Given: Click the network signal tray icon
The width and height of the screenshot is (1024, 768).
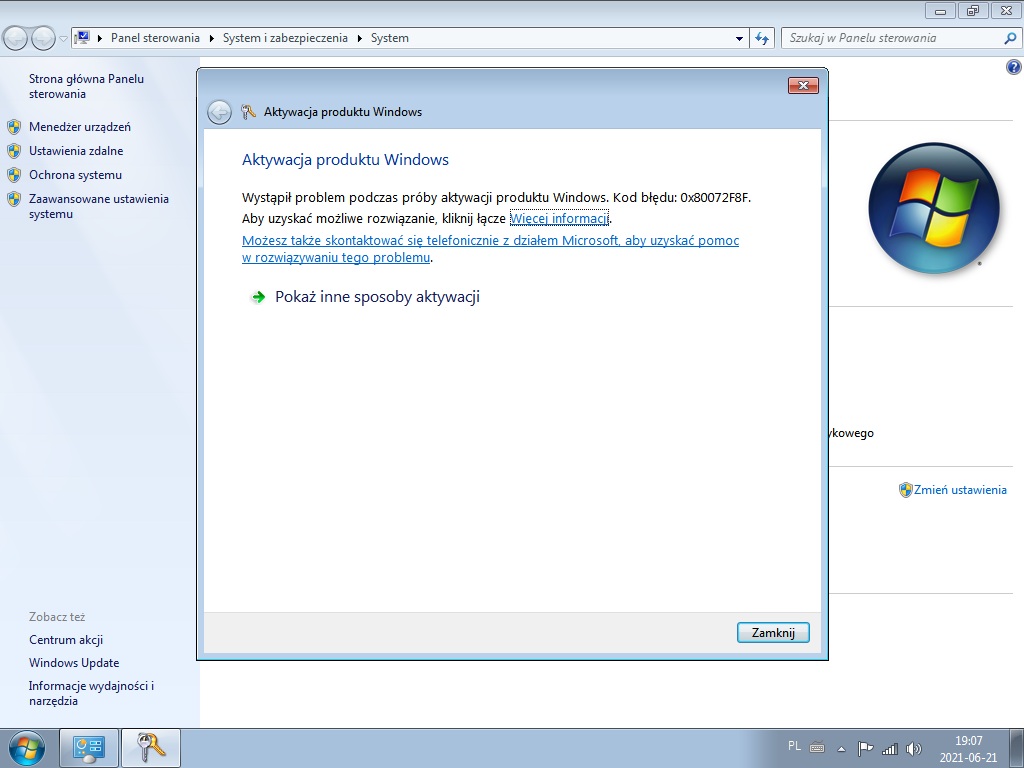Looking at the screenshot, I should (890, 748).
